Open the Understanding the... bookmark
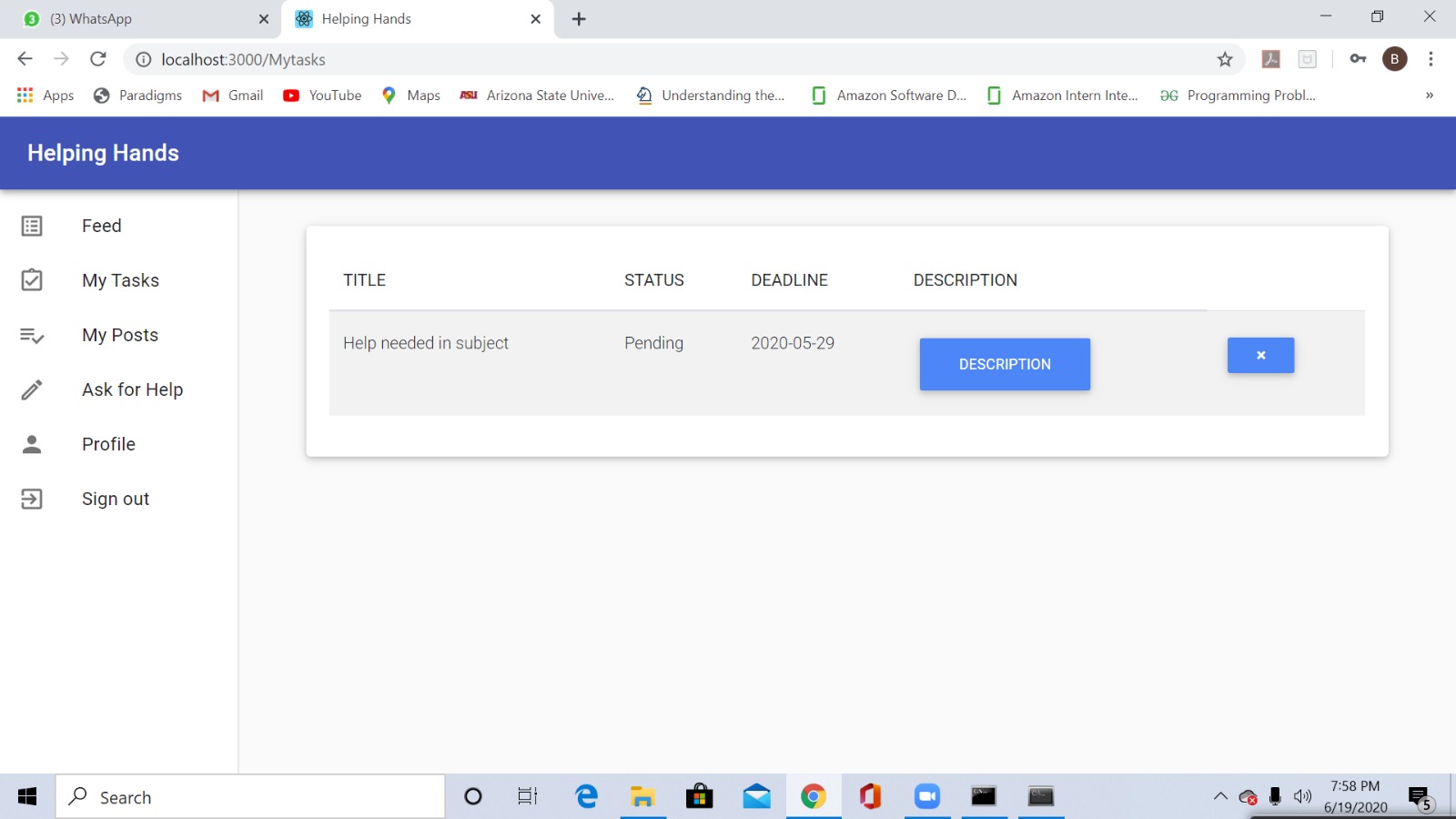Screen dimensions: 1456x819 pos(711,96)
